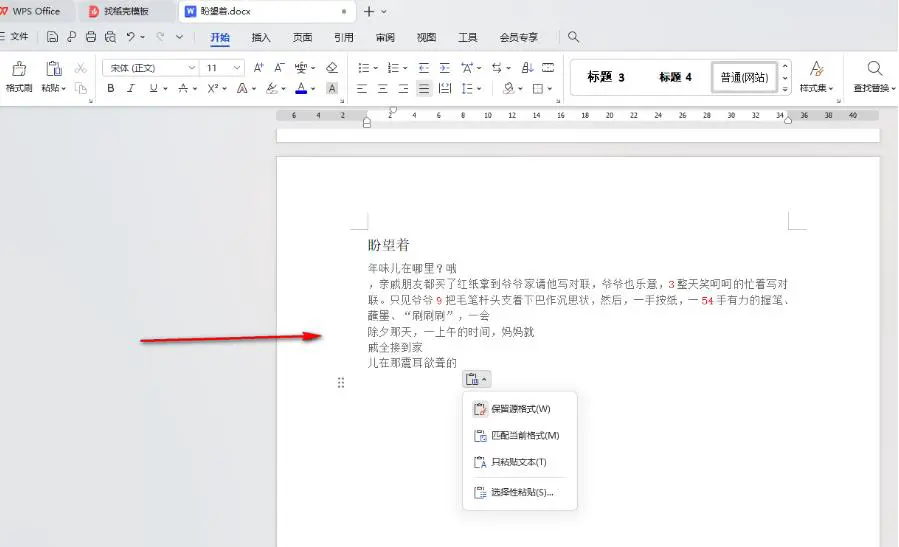Click the Copy icon below scissors
899x547 pixels.
81,88
